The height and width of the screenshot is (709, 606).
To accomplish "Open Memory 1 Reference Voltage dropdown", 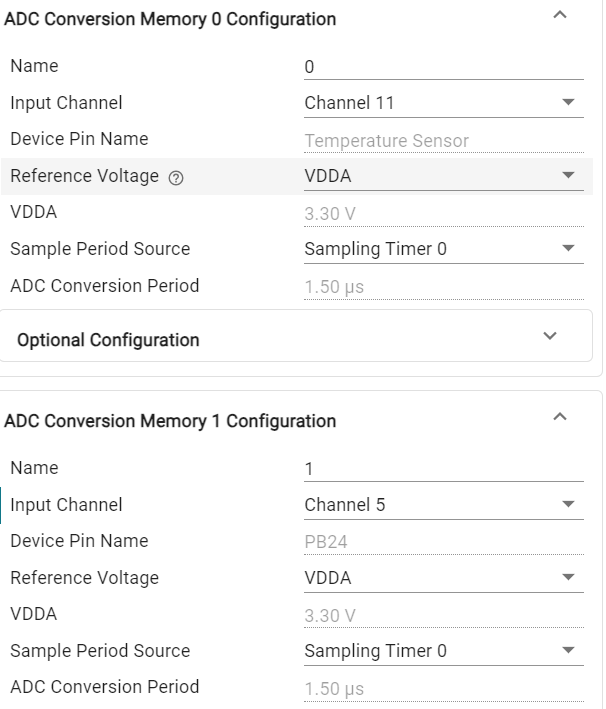I will (442, 577).
